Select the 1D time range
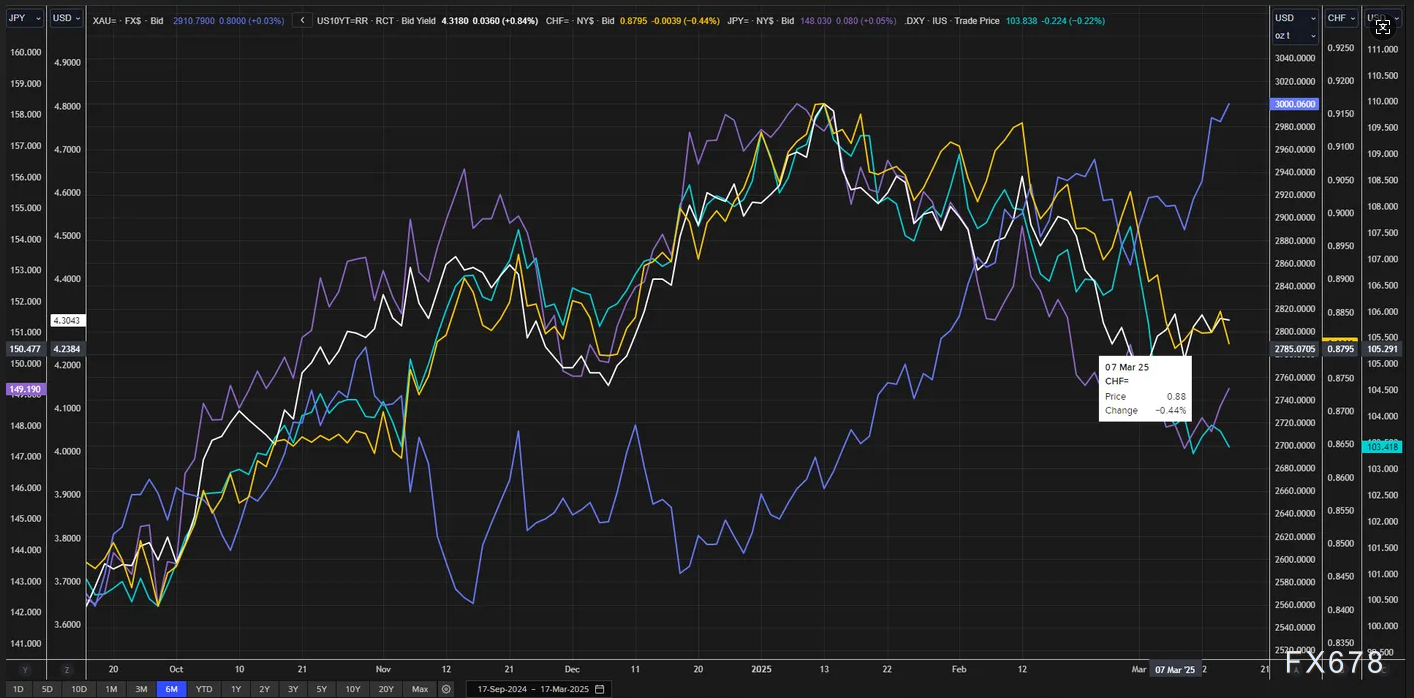Viewport: 1414px width, 698px height. (18, 689)
